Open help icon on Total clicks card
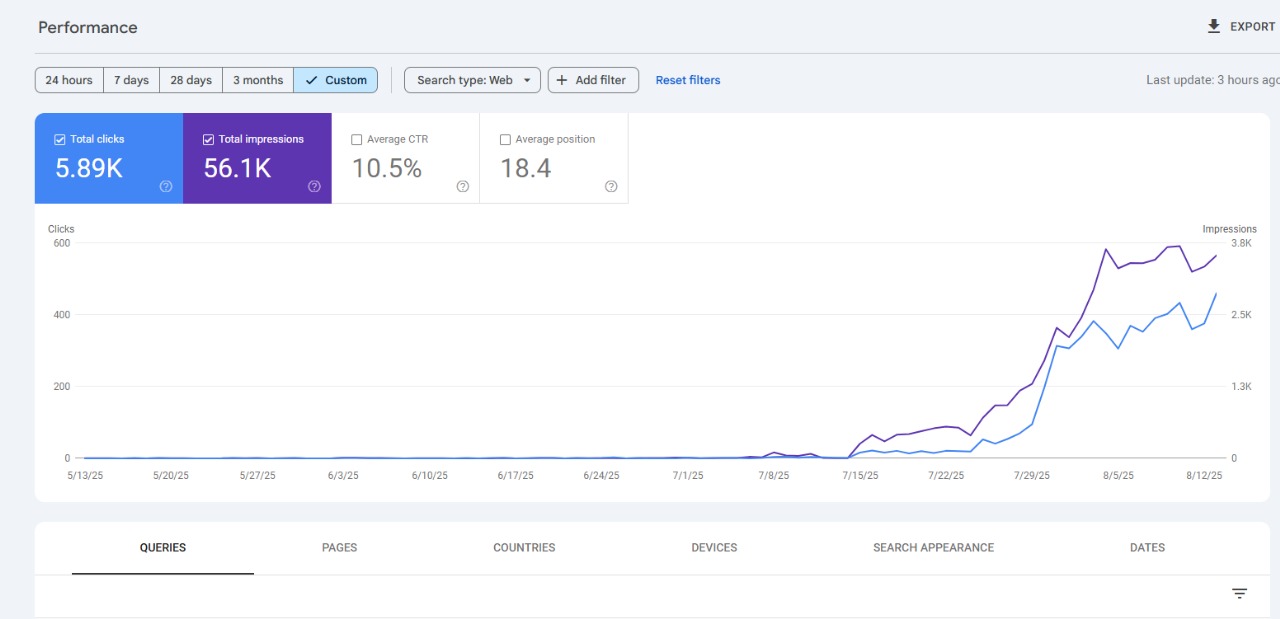Viewport: 1280px width, 619px height. point(166,186)
